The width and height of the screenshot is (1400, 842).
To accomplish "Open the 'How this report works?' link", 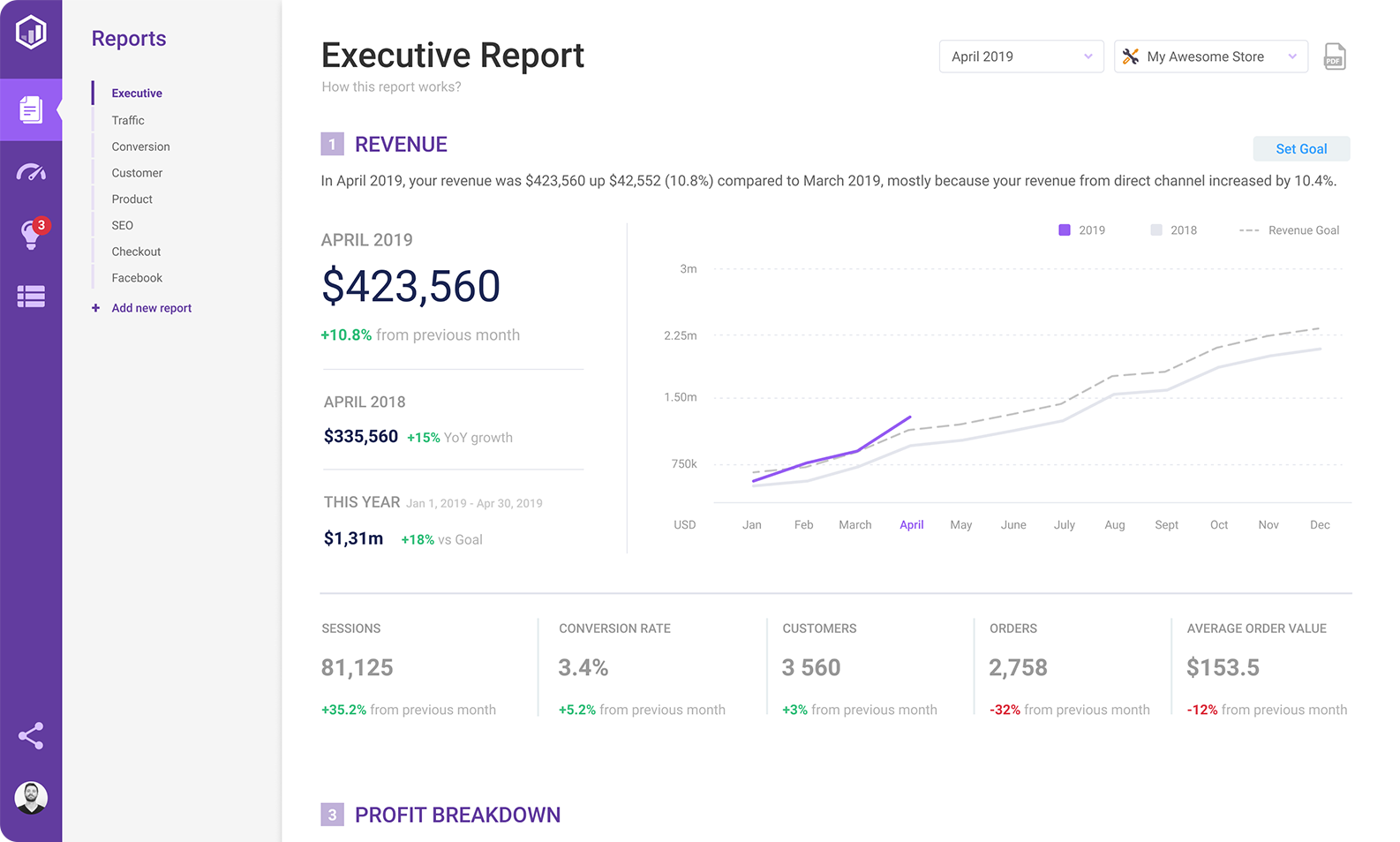I will [391, 86].
